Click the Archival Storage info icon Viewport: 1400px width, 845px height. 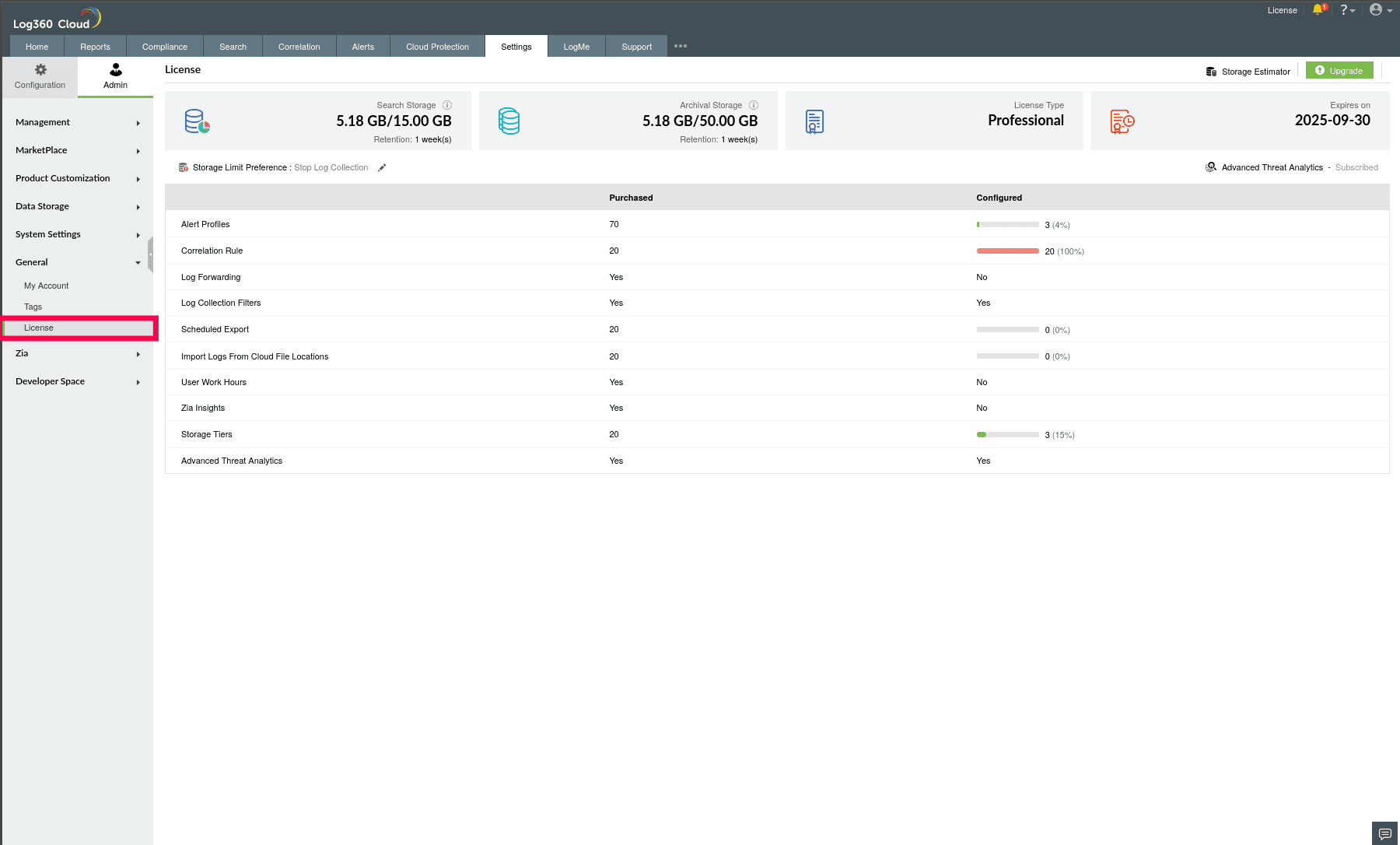click(754, 105)
